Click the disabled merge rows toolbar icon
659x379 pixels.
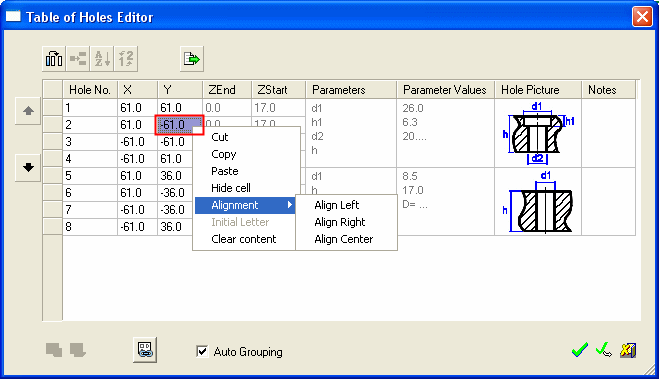78,59
